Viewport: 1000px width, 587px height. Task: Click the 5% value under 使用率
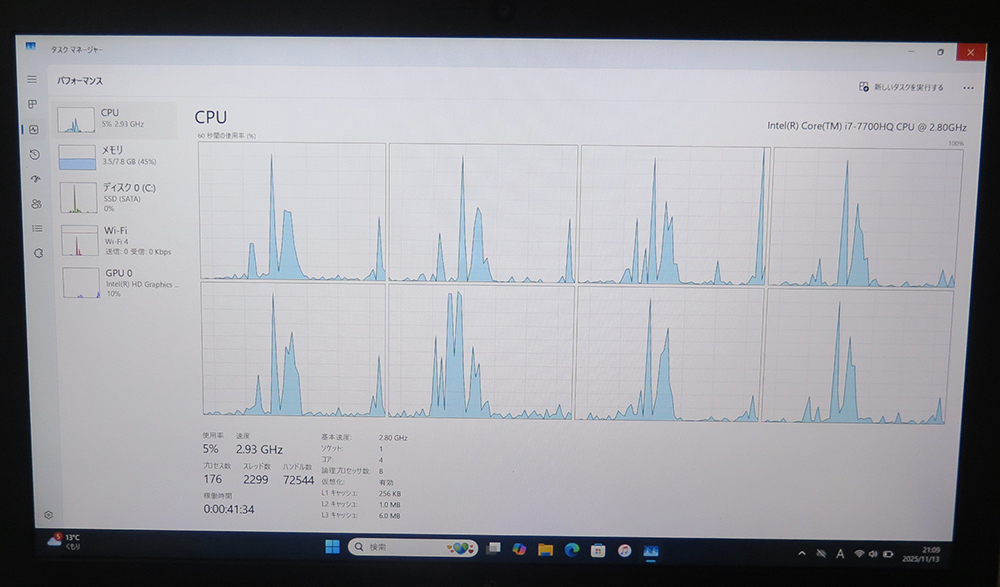pos(210,449)
